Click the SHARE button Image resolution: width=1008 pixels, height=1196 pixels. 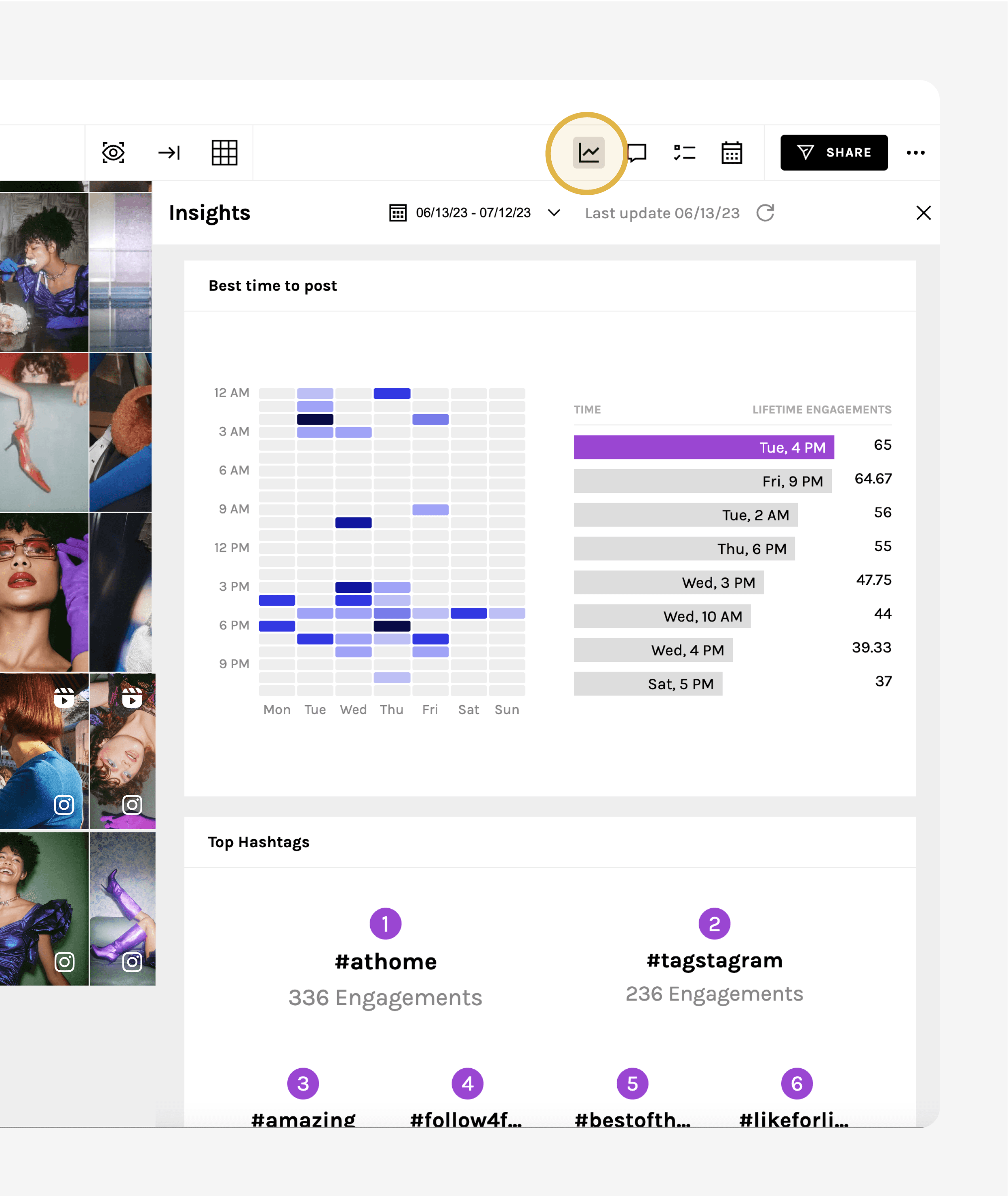coord(834,152)
